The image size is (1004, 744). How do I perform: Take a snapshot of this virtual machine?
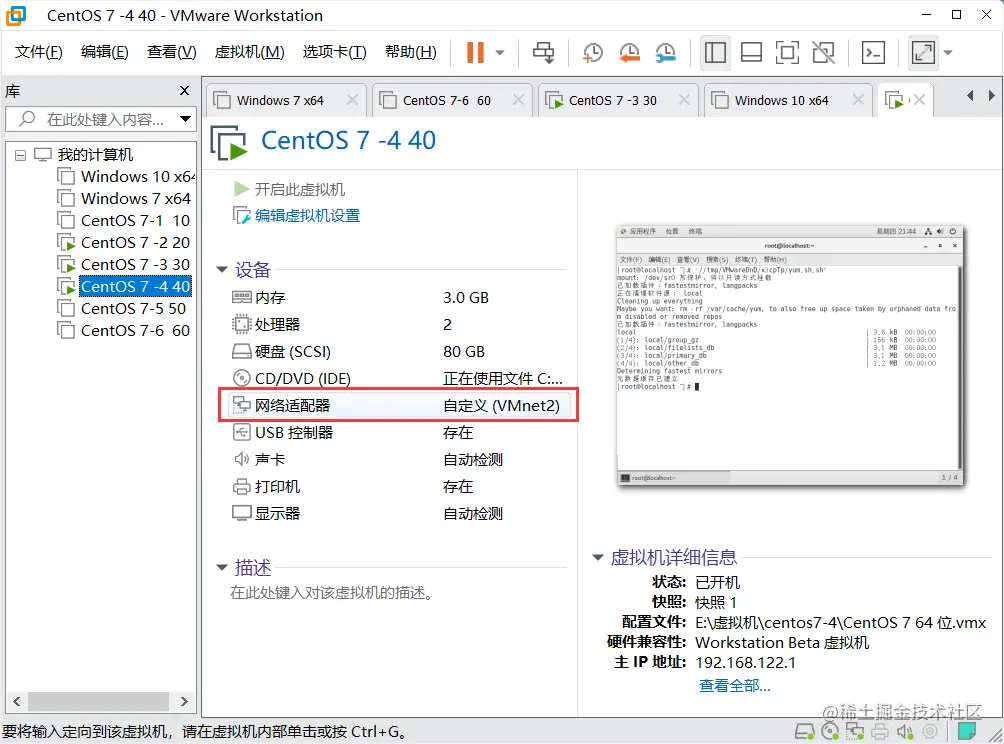(x=592, y=52)
